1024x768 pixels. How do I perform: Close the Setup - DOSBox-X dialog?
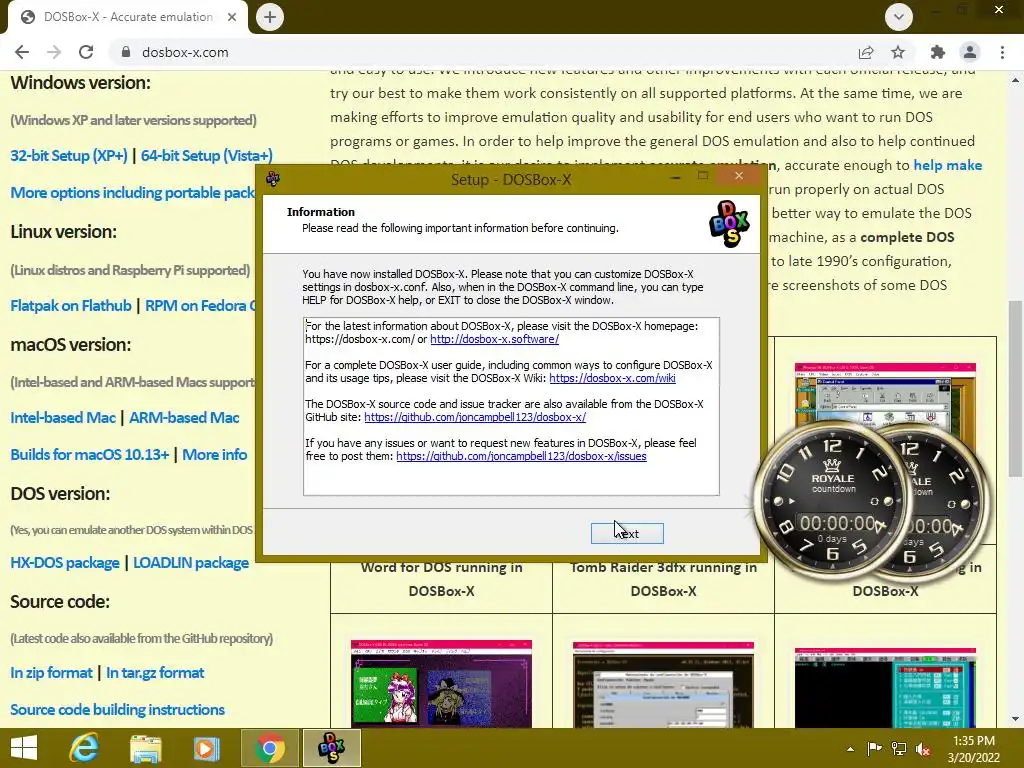tap(739, 176)
